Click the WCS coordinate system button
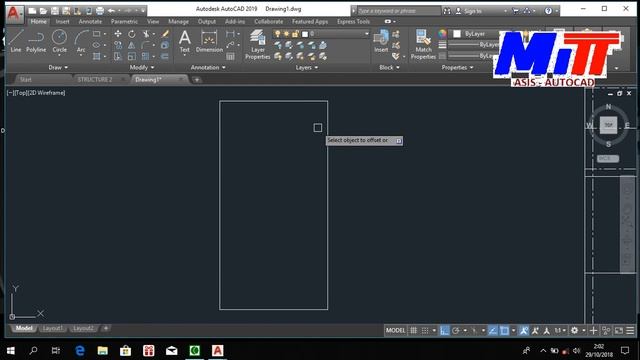Image resolution: width=640 pixels, height=360 pixels. coord(607,158)
